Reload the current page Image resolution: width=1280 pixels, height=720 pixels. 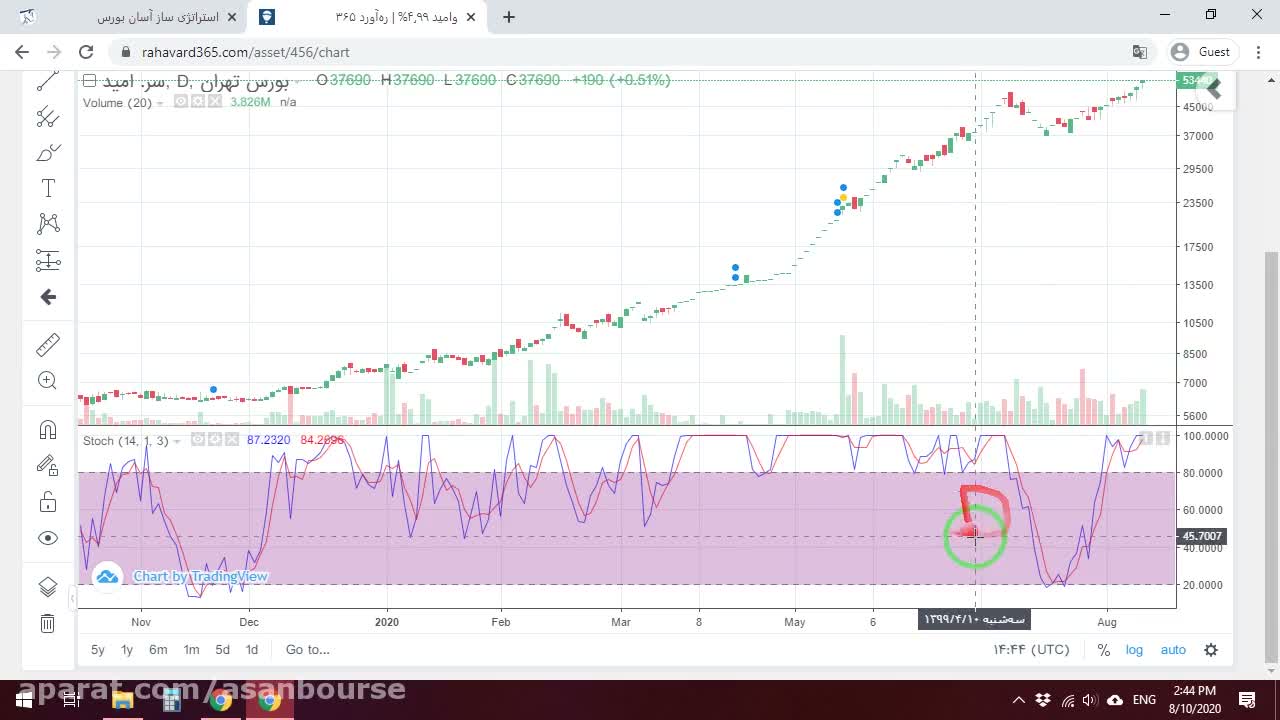[x=86, y=52]
